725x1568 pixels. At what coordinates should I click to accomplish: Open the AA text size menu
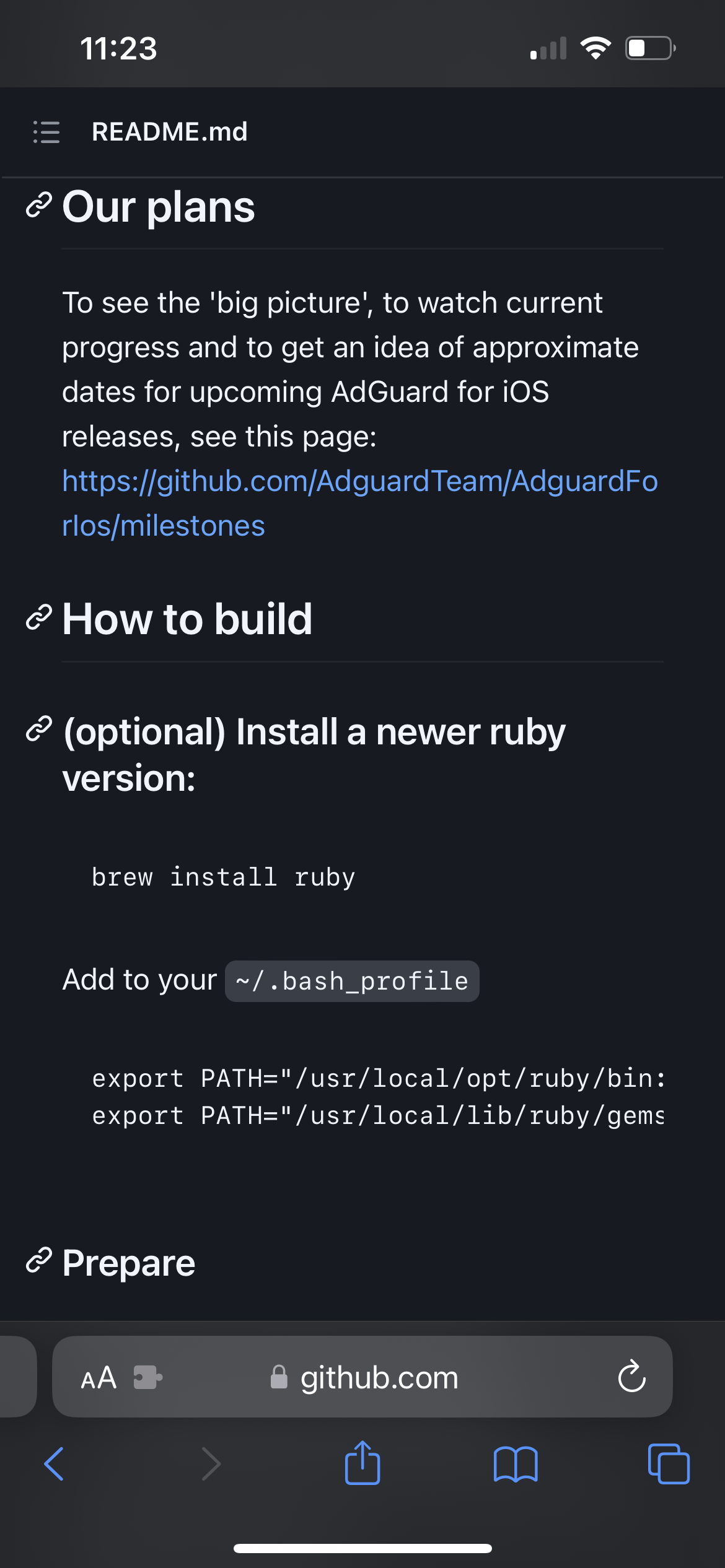[98, 1377]
